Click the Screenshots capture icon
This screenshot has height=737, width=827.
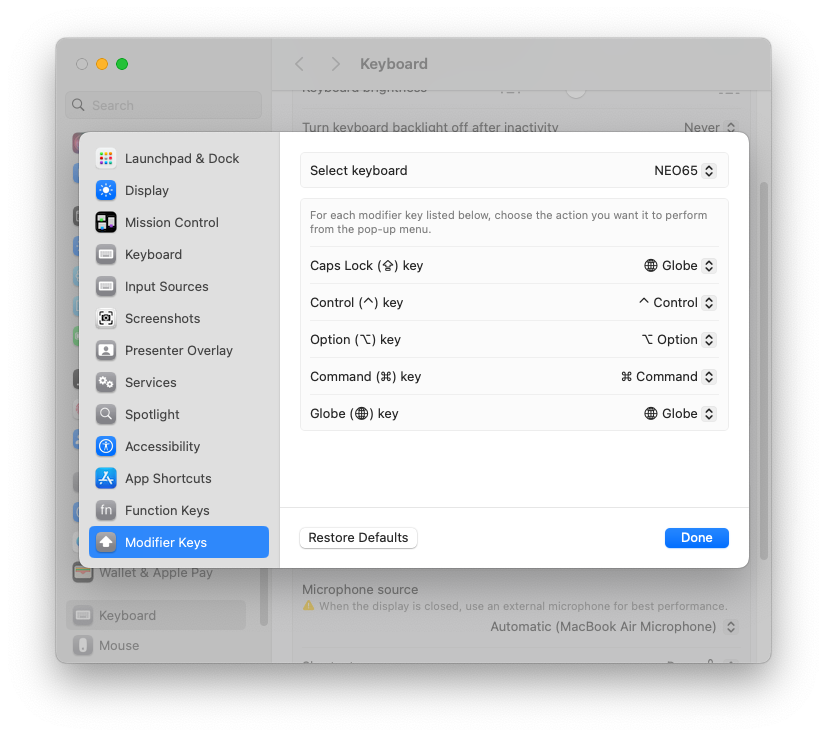106,318
